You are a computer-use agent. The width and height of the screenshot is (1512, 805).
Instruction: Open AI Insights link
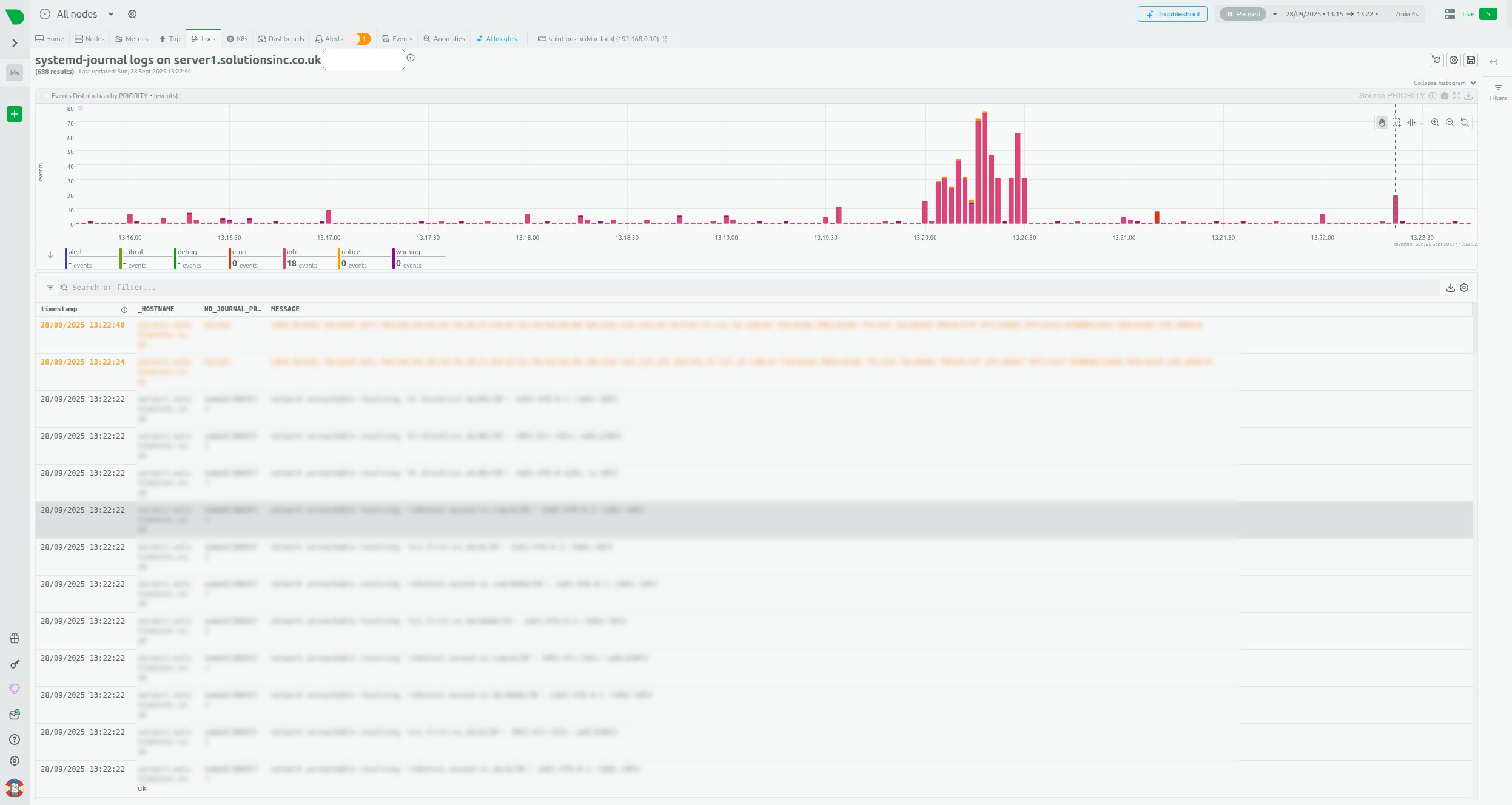point(497,39)
